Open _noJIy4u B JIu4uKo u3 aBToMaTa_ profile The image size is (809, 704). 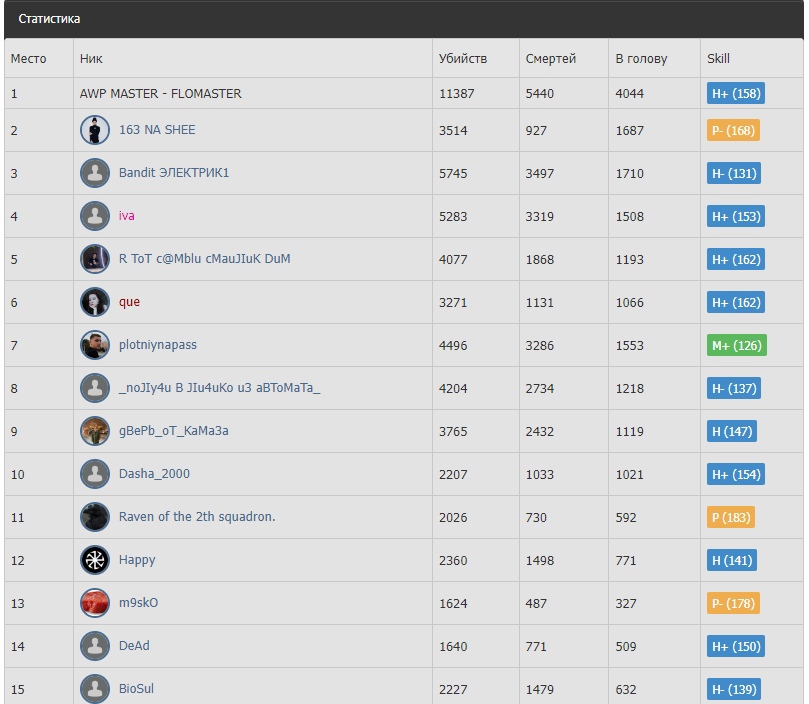[x=220, y=388]
